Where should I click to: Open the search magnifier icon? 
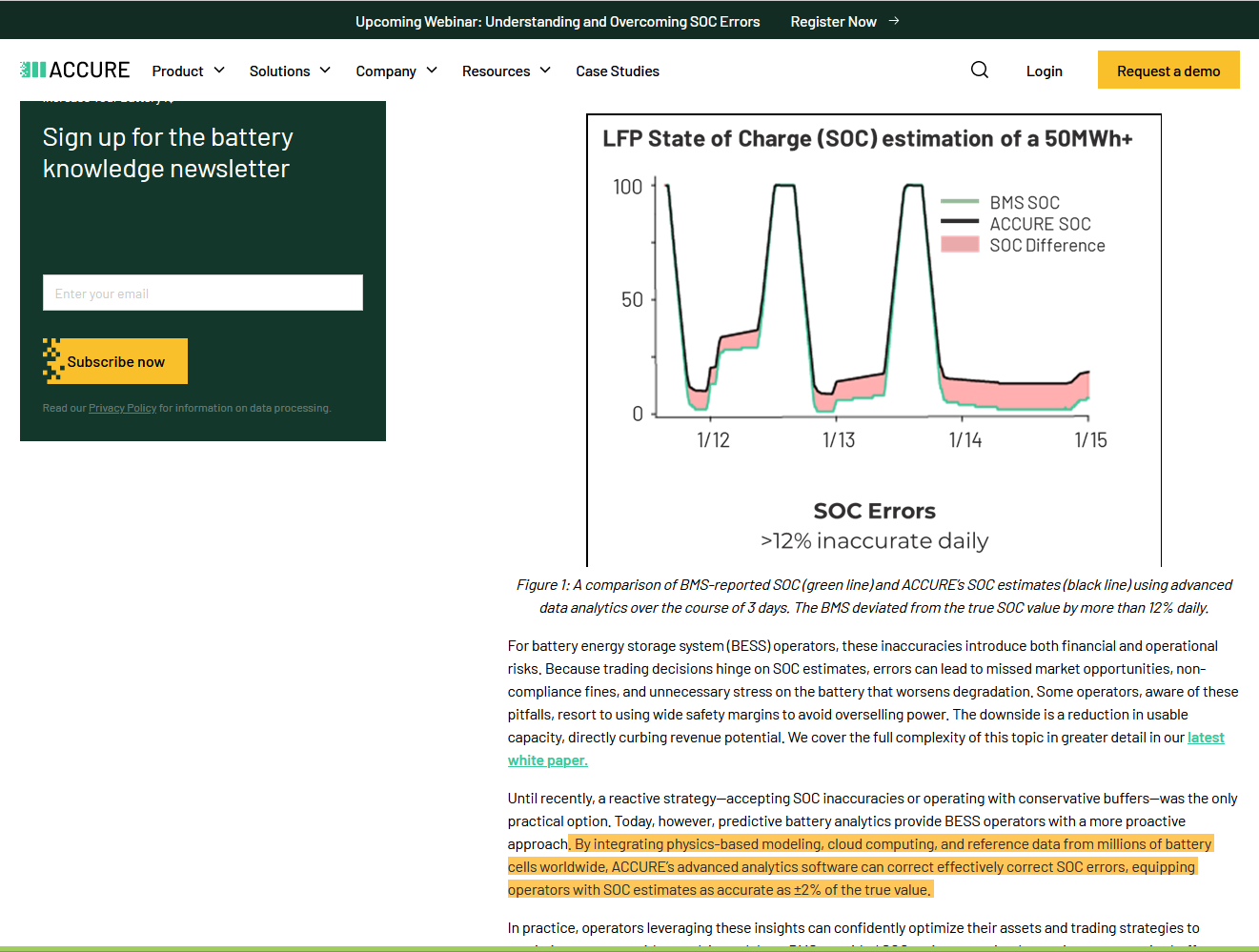tap(980, 70)
